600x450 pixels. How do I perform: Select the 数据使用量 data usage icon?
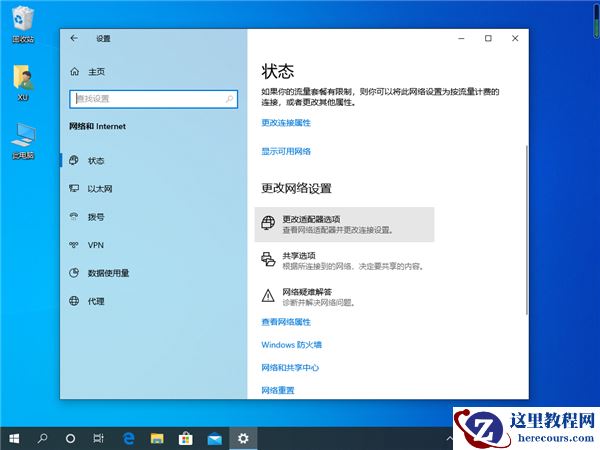point(74,273)
